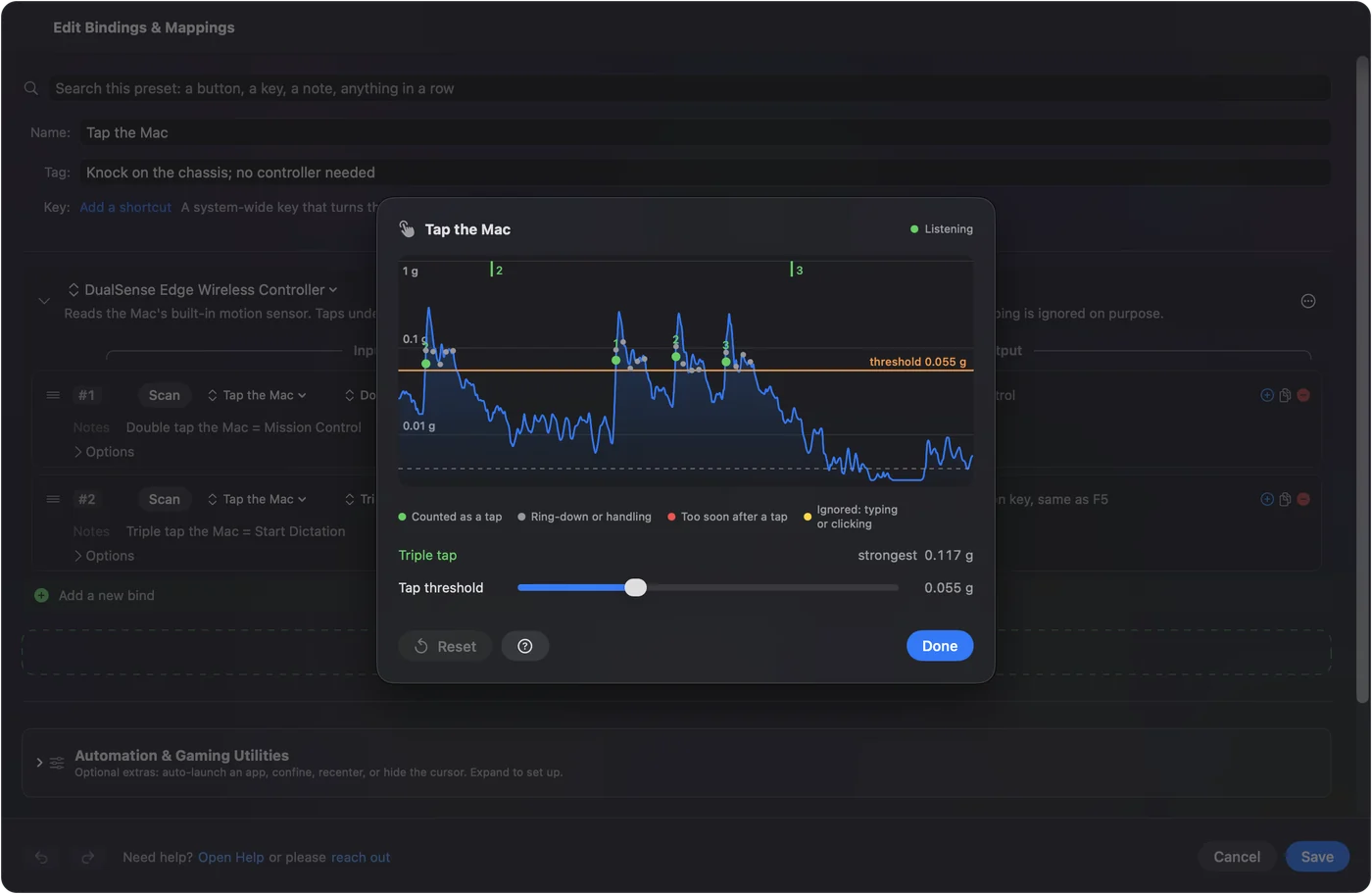Image resolution: width=1372 pixels, height=894 pixels.
Task: Open the ellipsis menu for the controller section
Action: [x=1307, y=301]
